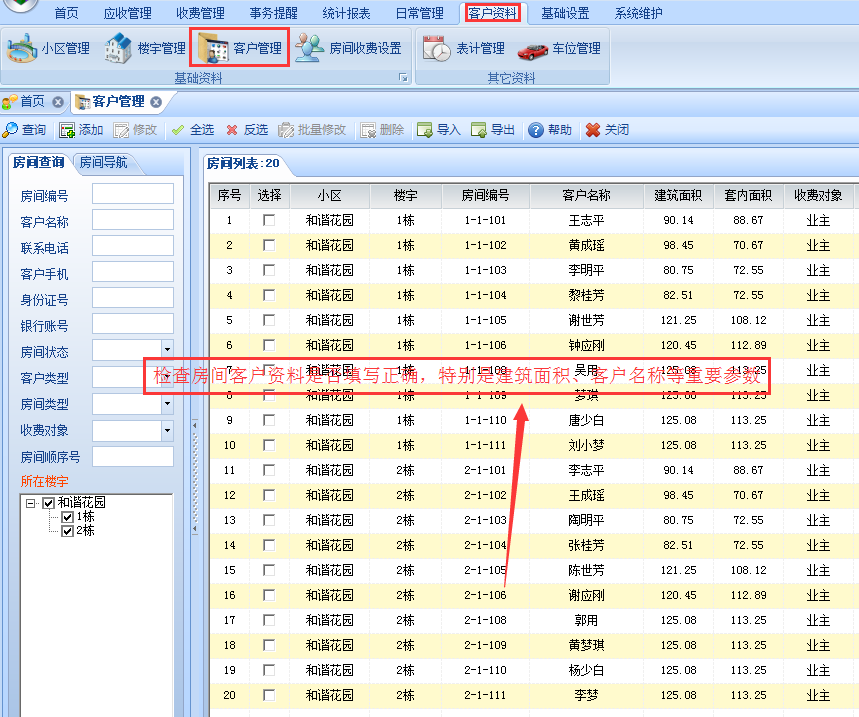Open 表计管理 meter icon
Viewport: 859px width, 717px height.
[437, 48]
